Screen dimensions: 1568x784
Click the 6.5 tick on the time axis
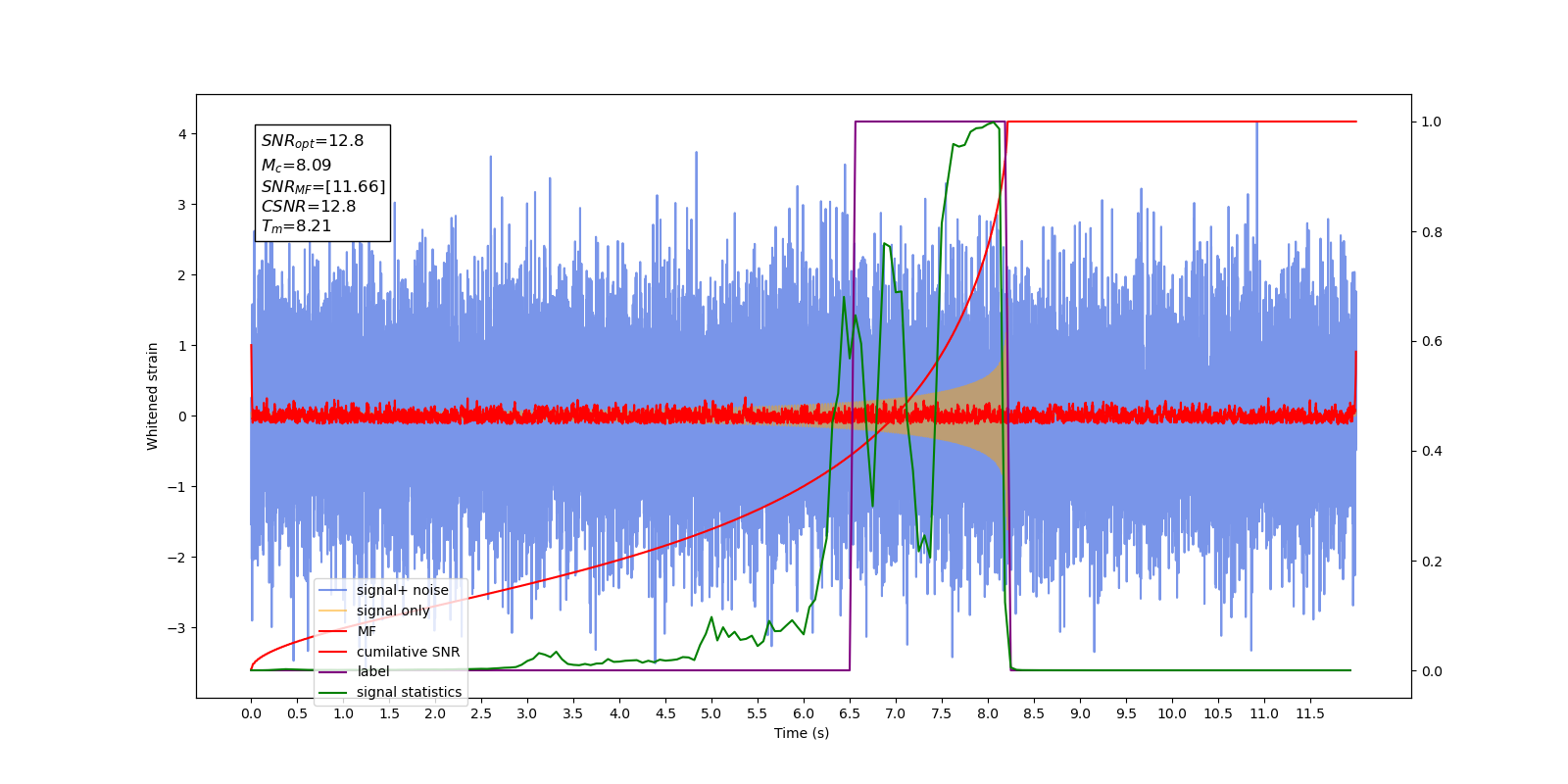click(850, 713)
